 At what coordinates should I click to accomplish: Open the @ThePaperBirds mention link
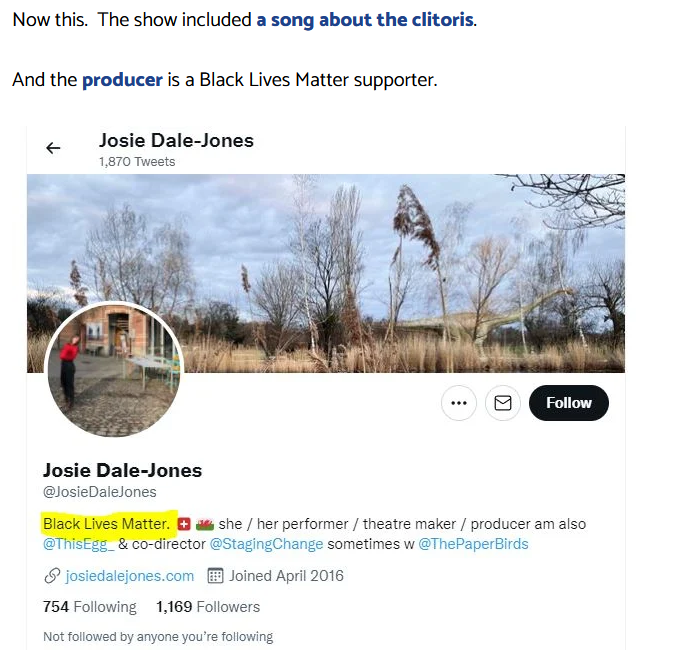click(473, 544)
